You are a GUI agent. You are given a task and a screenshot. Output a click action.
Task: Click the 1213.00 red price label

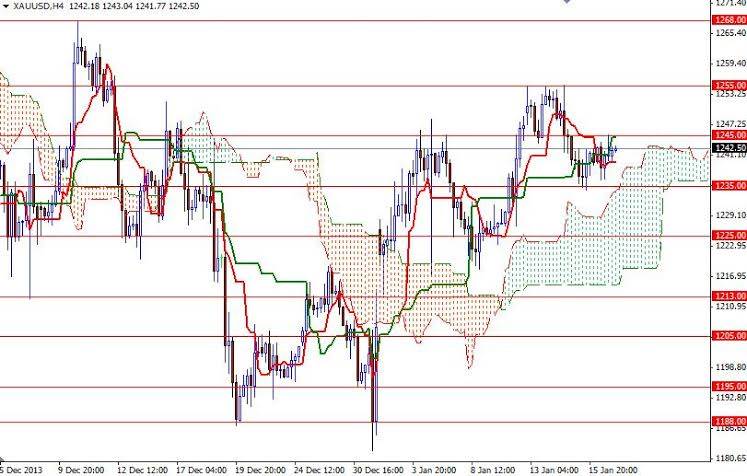coord(729,296)
